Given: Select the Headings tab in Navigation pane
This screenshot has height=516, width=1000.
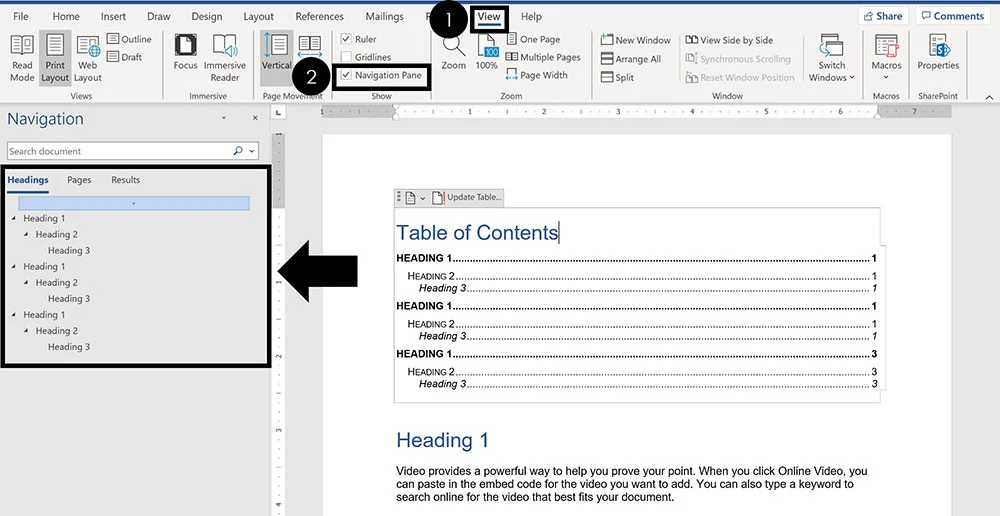Looking at the screenshot, I should [28, 180].
